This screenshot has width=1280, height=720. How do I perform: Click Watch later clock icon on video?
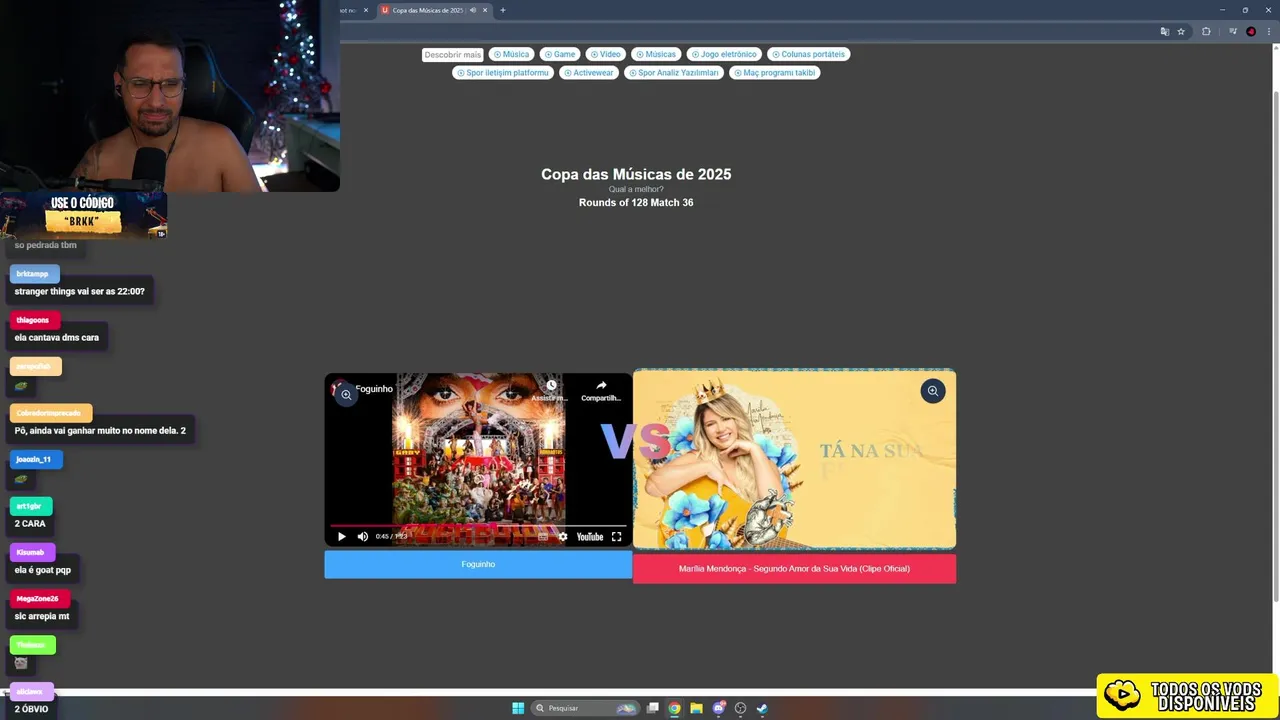coord(550,385)
